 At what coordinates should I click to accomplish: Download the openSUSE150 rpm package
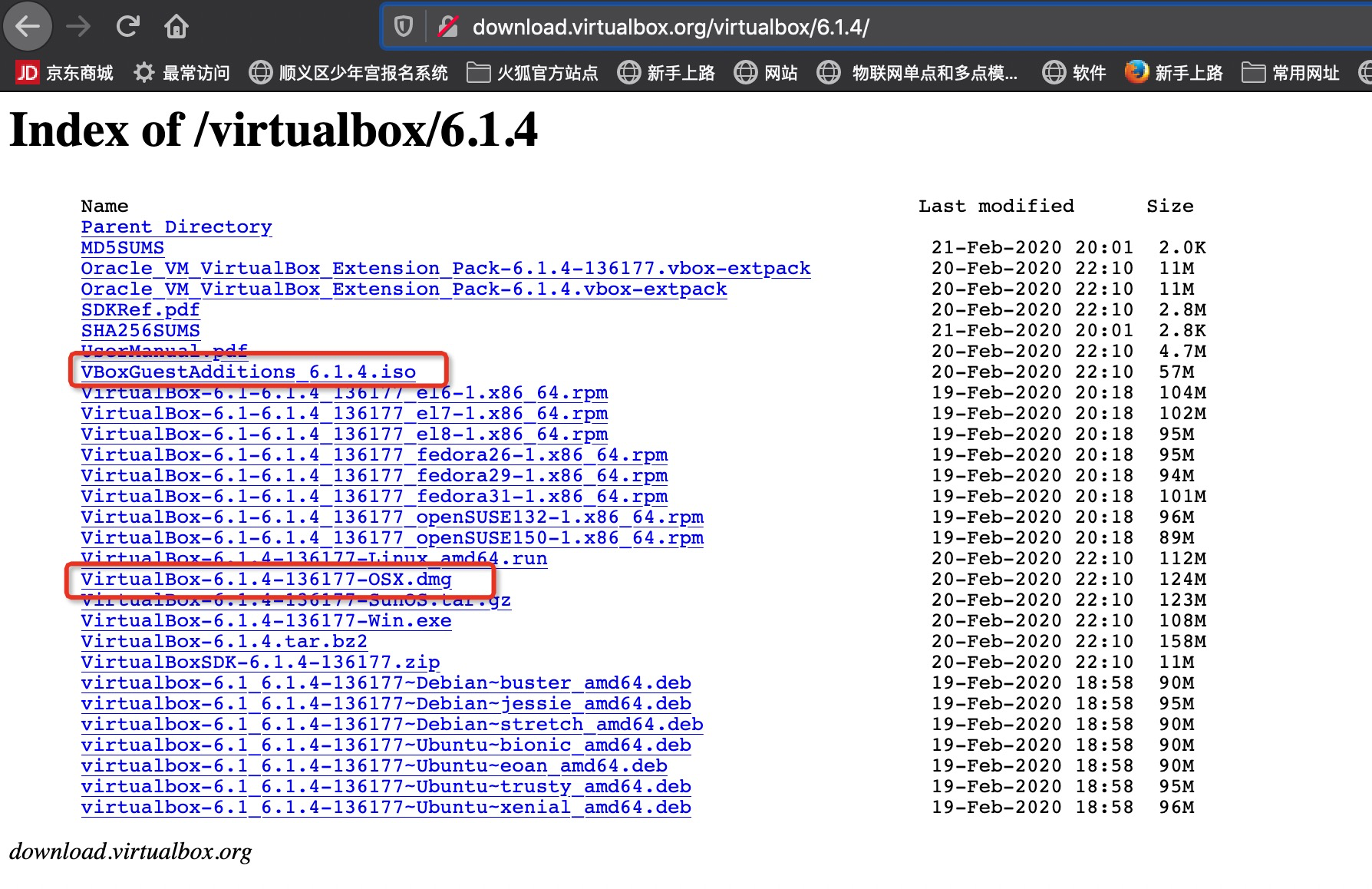click(x=392, y=538)
